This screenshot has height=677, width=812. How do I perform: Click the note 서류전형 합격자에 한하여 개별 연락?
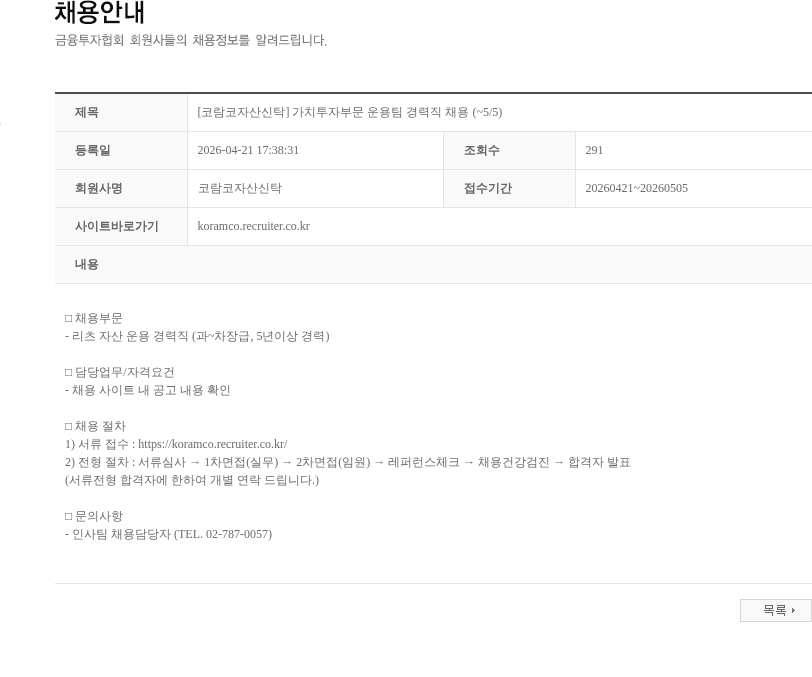click(x=192, y=480)
